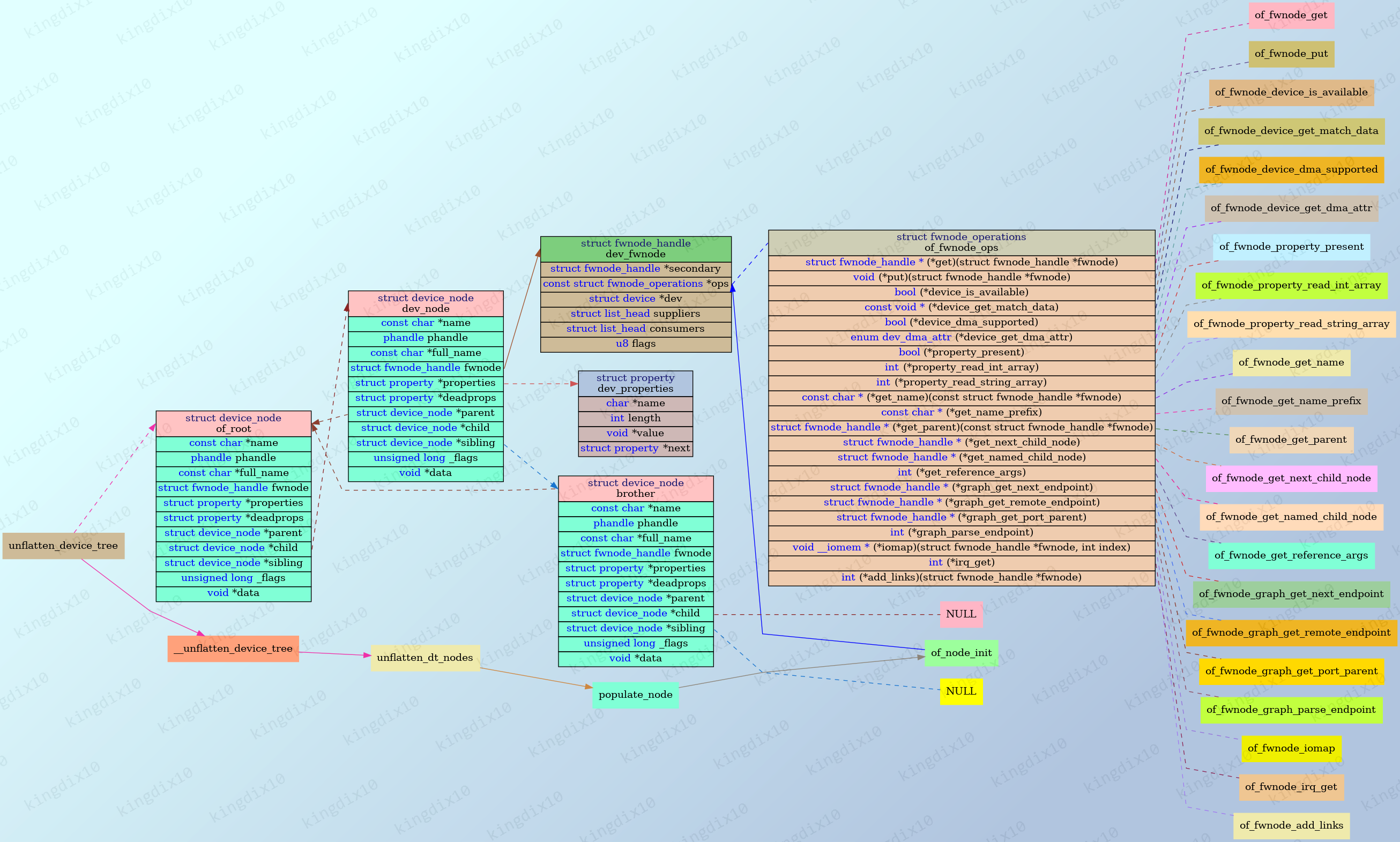Select the *ops row in dev_fwnode
This screenshot has height=842, width=1400.
(635, 284)
